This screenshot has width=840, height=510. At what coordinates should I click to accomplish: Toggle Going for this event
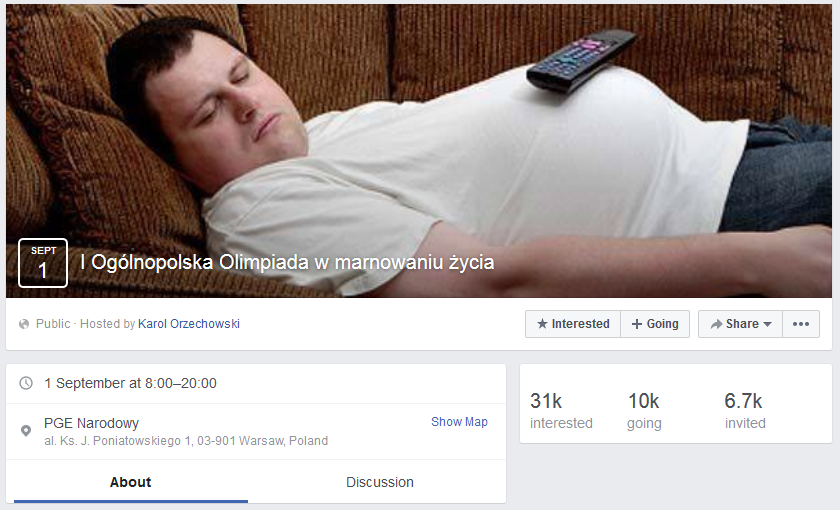coord(655,324)
